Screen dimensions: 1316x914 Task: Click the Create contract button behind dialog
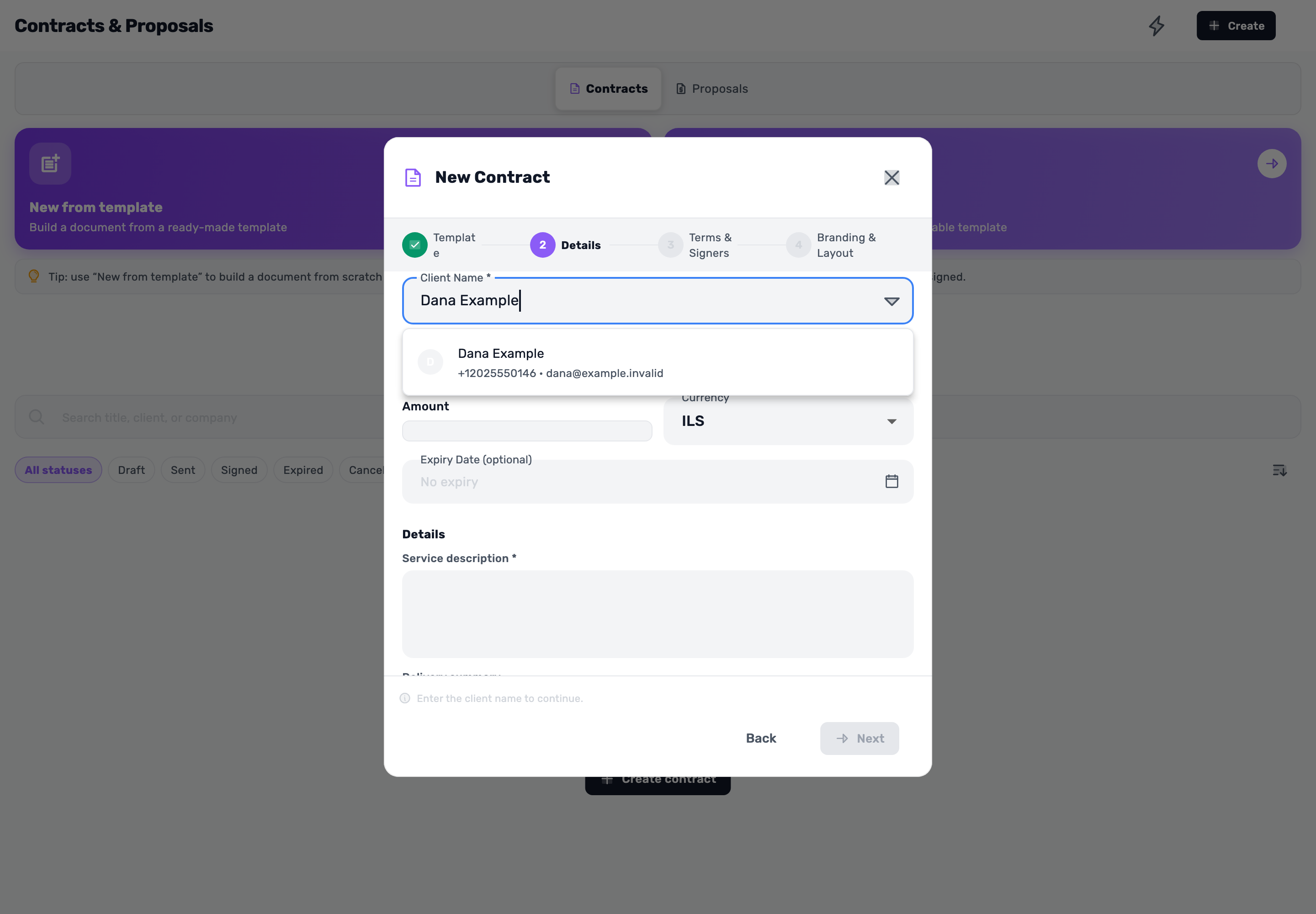pos(658,785)
